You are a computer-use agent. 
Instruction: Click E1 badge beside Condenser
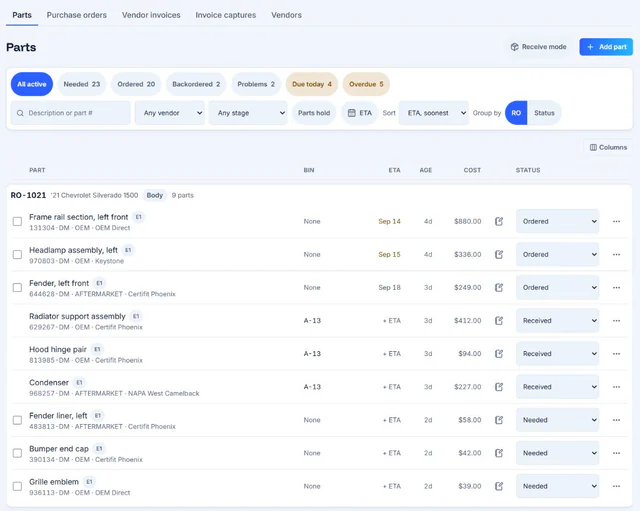pyautogui.click(x=79, y=382)
